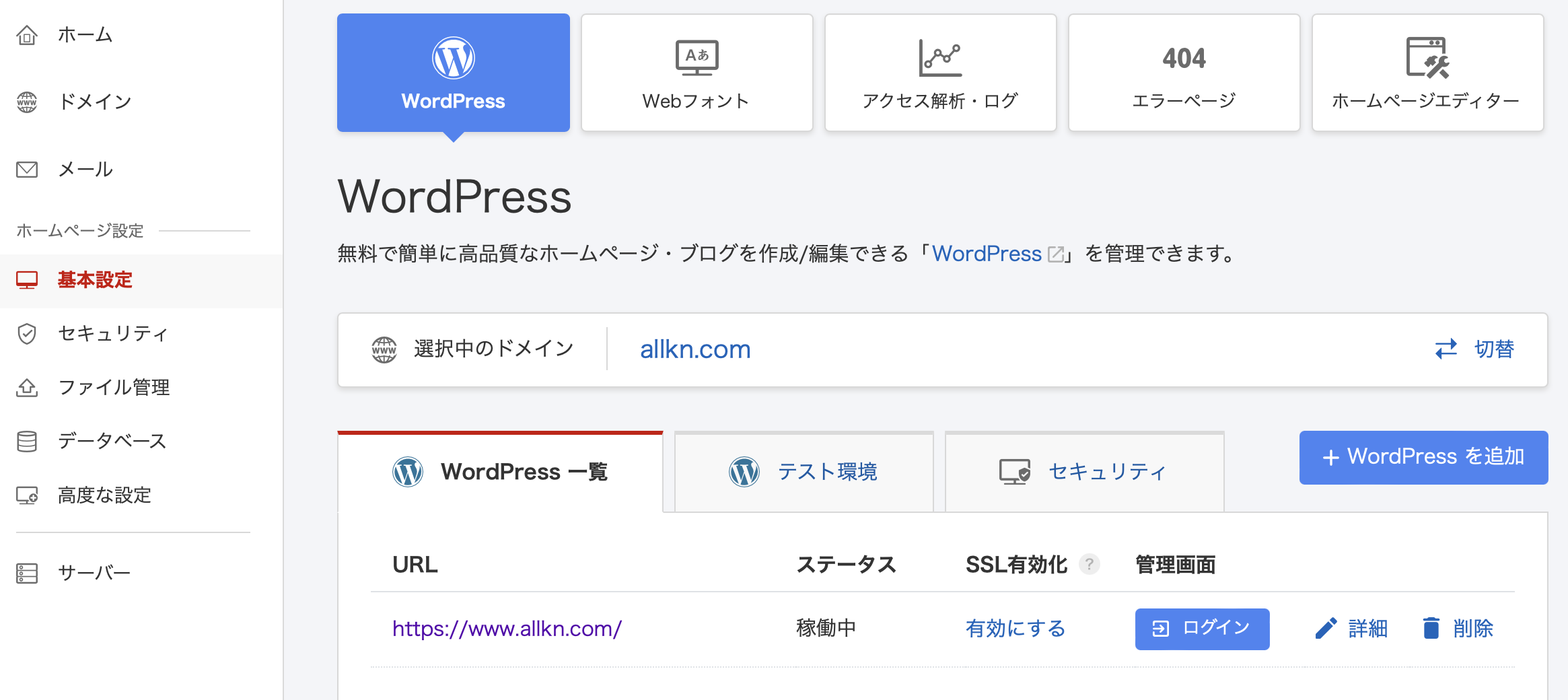Click the file upload icon in sidebar
Screen dimensions: 1568x700
(27, 387)
